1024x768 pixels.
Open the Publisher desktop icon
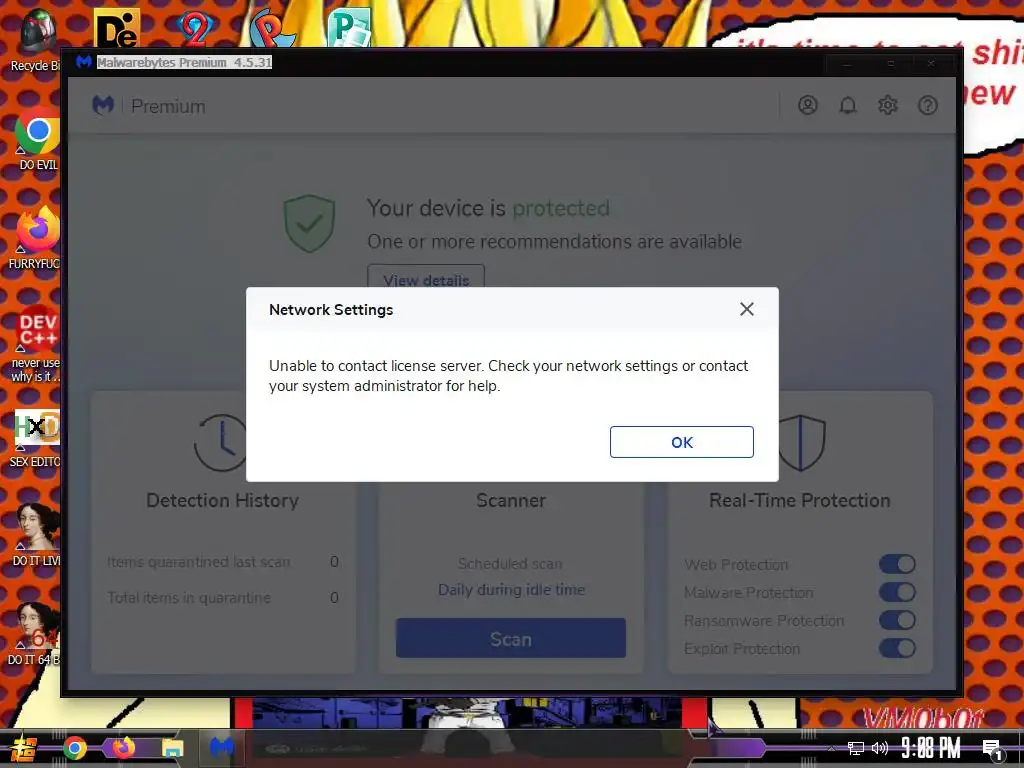[x=349, y=27]
